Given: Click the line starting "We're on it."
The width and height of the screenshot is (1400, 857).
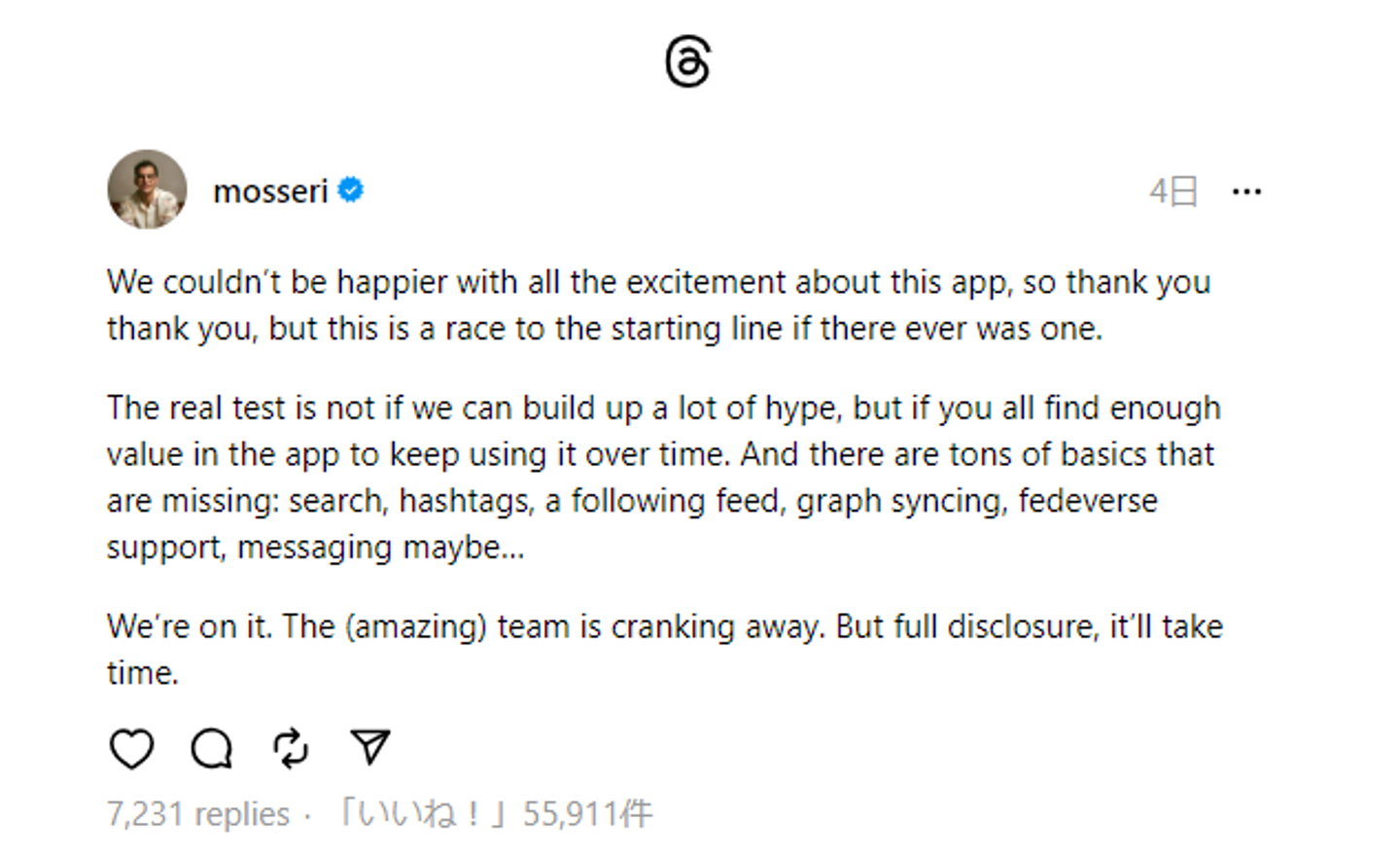Looking at the screenshot, I should 664,626.
